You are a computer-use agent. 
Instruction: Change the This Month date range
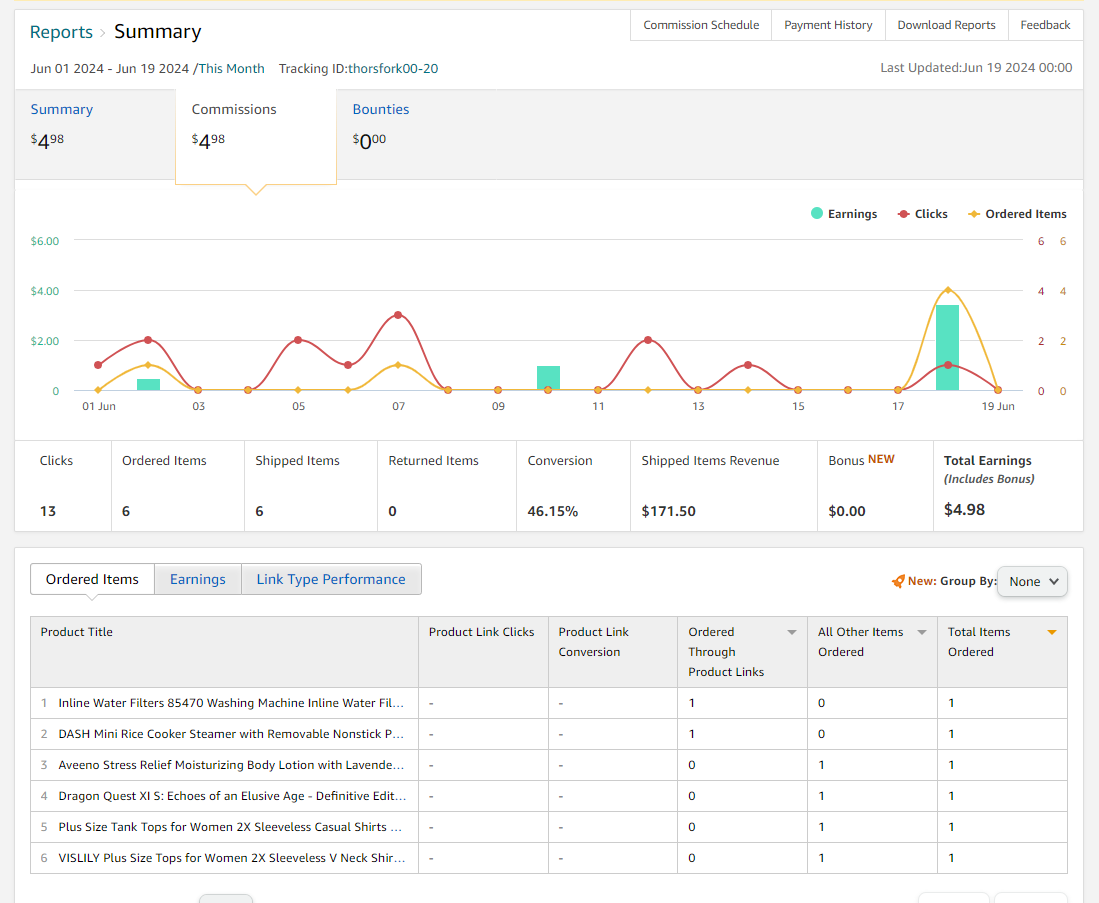point(231,69)
